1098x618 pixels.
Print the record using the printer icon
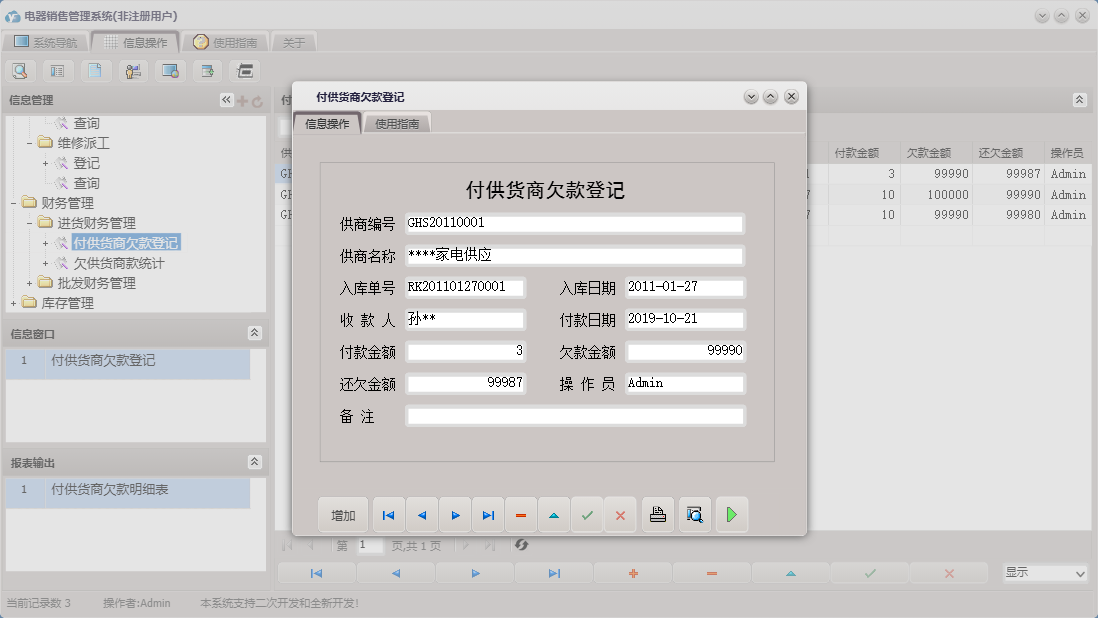pos(657,514)
